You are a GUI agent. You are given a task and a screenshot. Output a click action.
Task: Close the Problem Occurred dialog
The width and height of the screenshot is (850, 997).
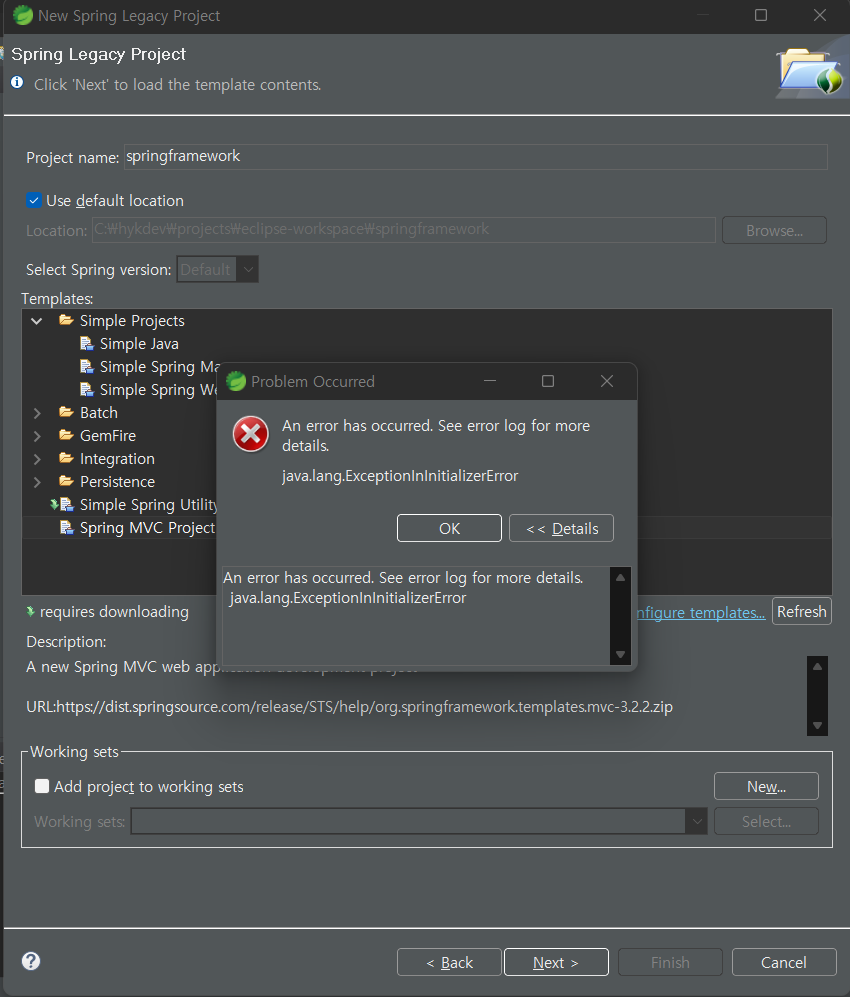tap(607, 381)
